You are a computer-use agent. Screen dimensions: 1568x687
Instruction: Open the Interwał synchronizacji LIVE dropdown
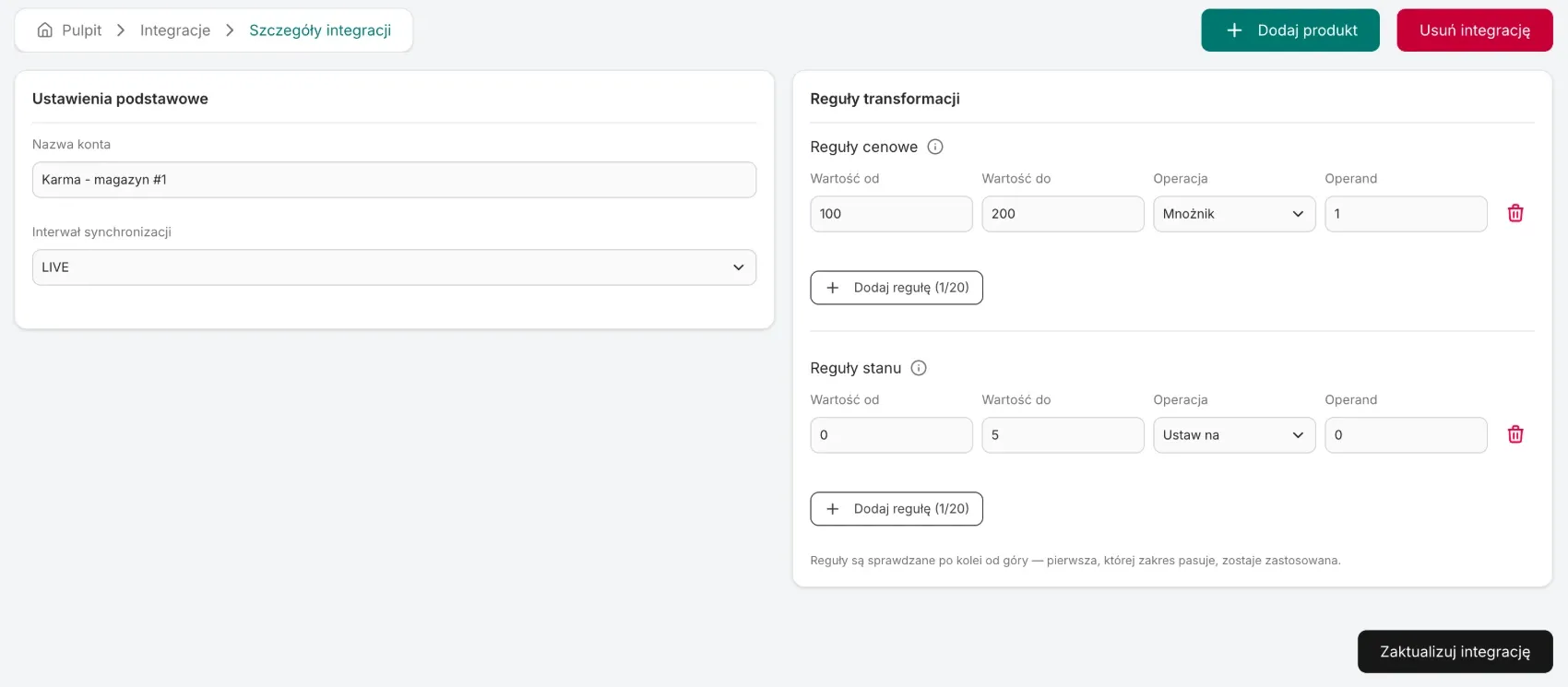[x=394, y=267]
